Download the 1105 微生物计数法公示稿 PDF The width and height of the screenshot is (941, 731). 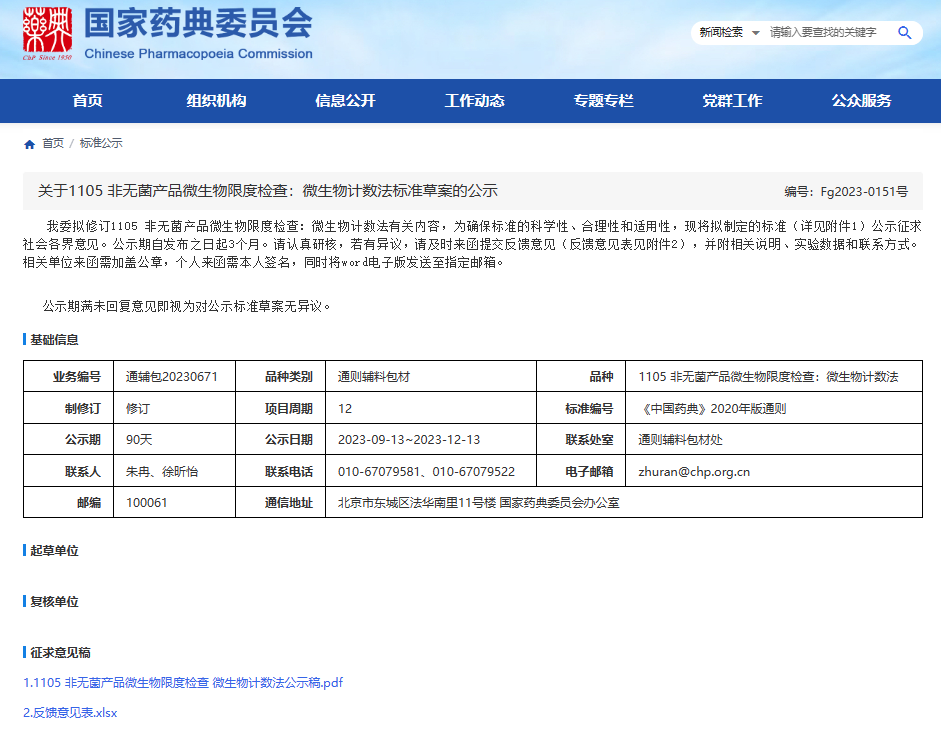[x=183, y=682]
